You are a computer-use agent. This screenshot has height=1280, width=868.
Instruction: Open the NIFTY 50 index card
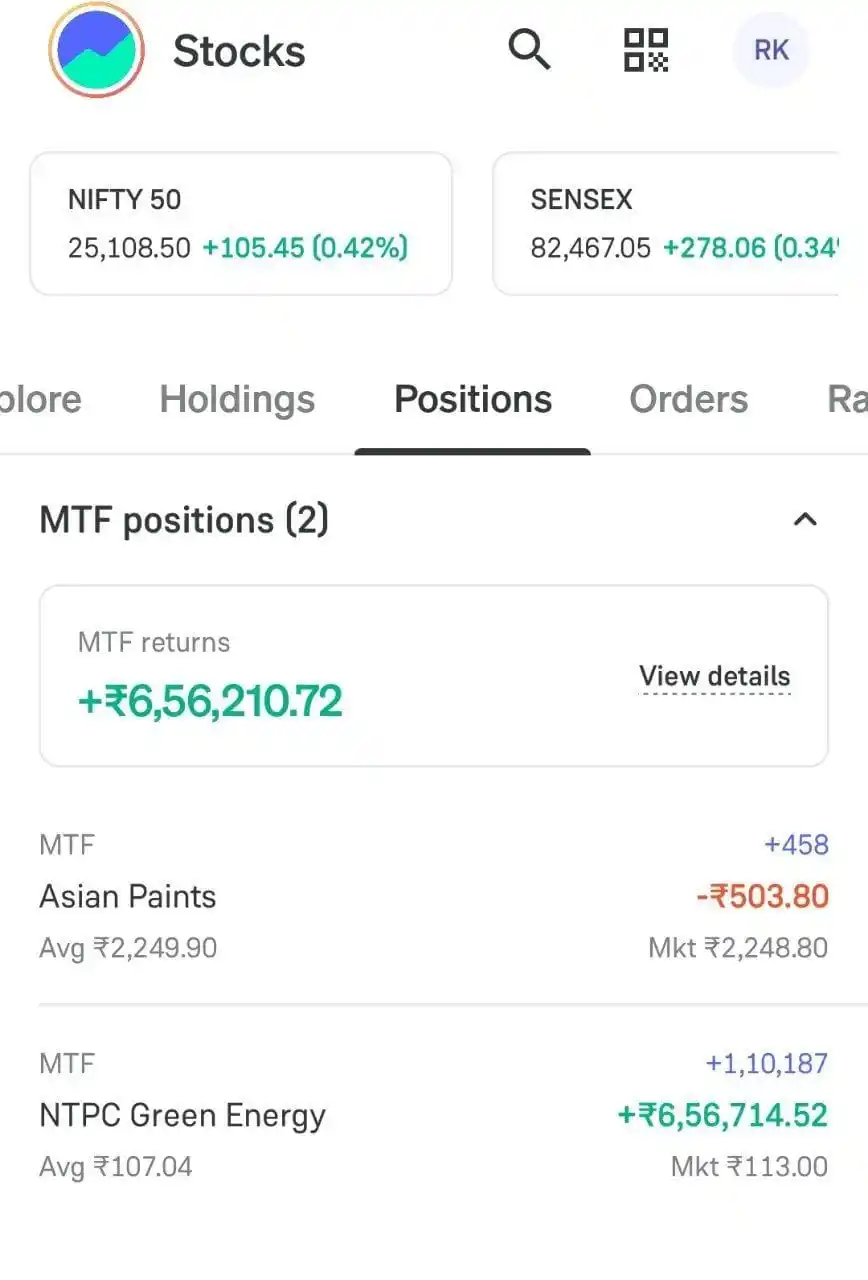pyautogui.click(x=241, y=224)
